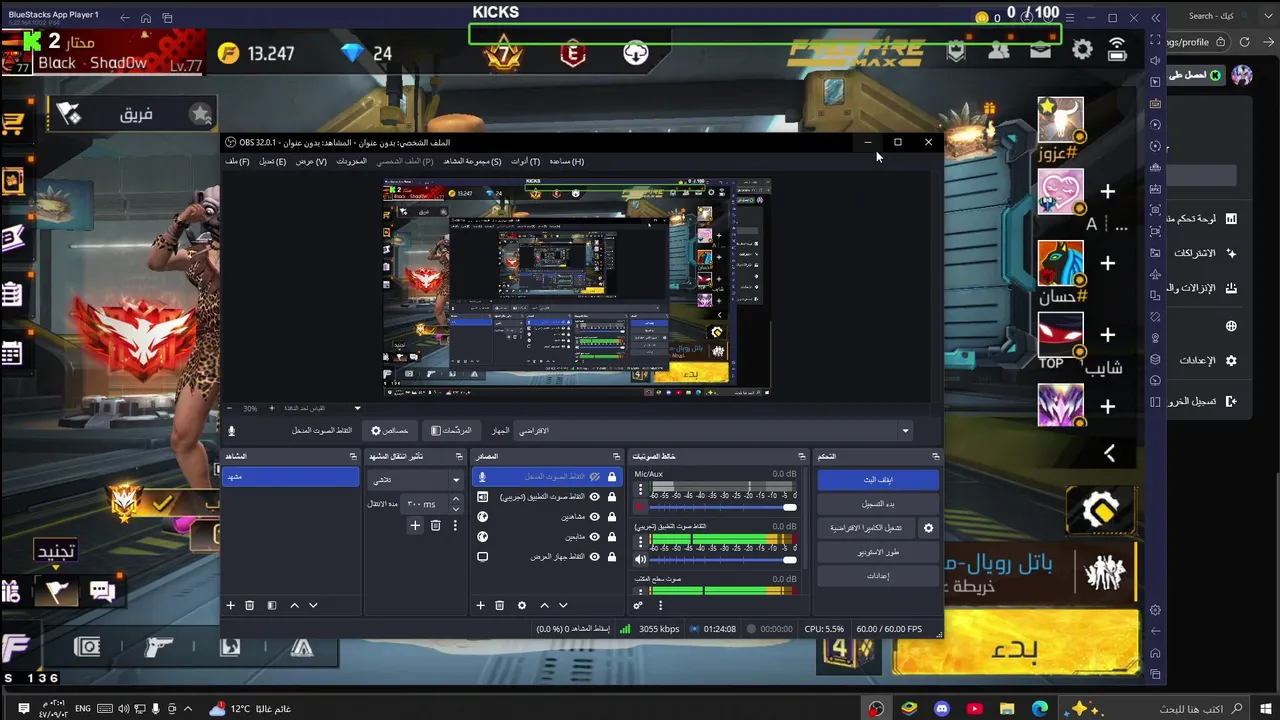Viewport: 1280px width, 720px height.
Task: Open audio mixer advanced properties gears icon
Action: [x=639, y=605]
